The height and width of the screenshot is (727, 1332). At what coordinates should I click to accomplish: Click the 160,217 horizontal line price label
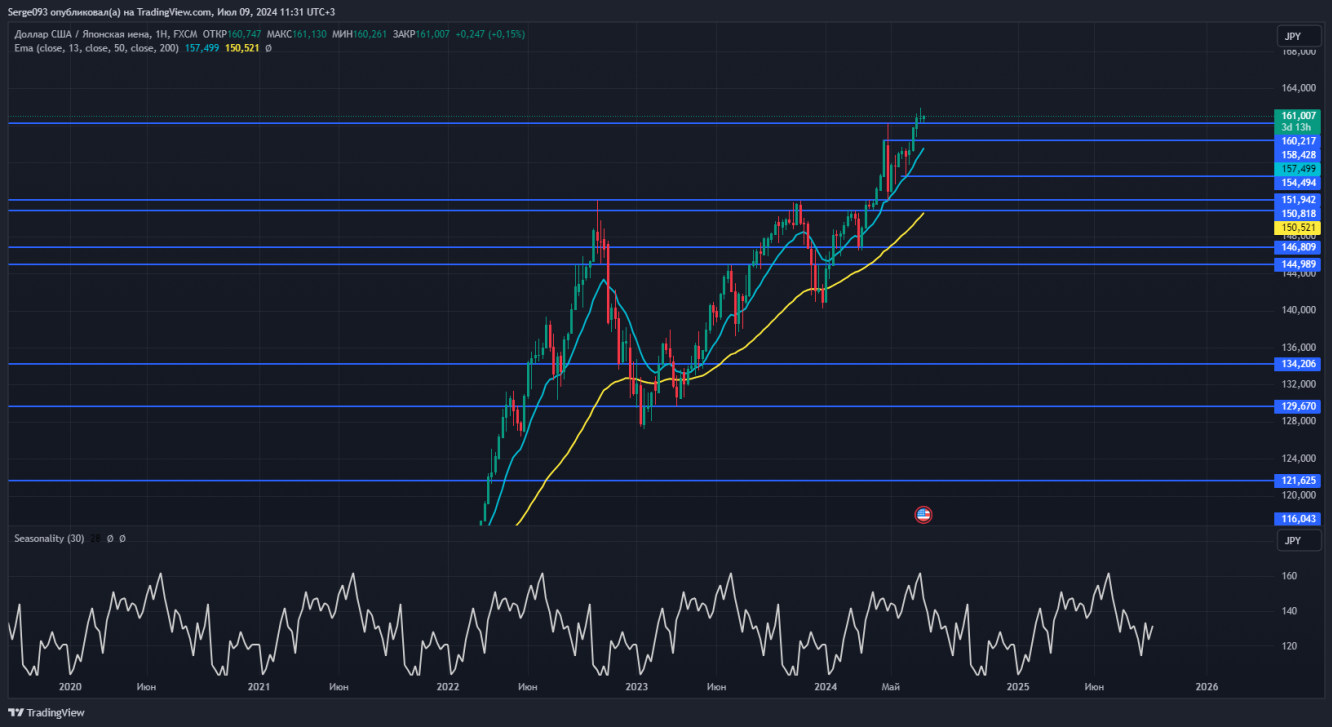(x=1298, y=141)
